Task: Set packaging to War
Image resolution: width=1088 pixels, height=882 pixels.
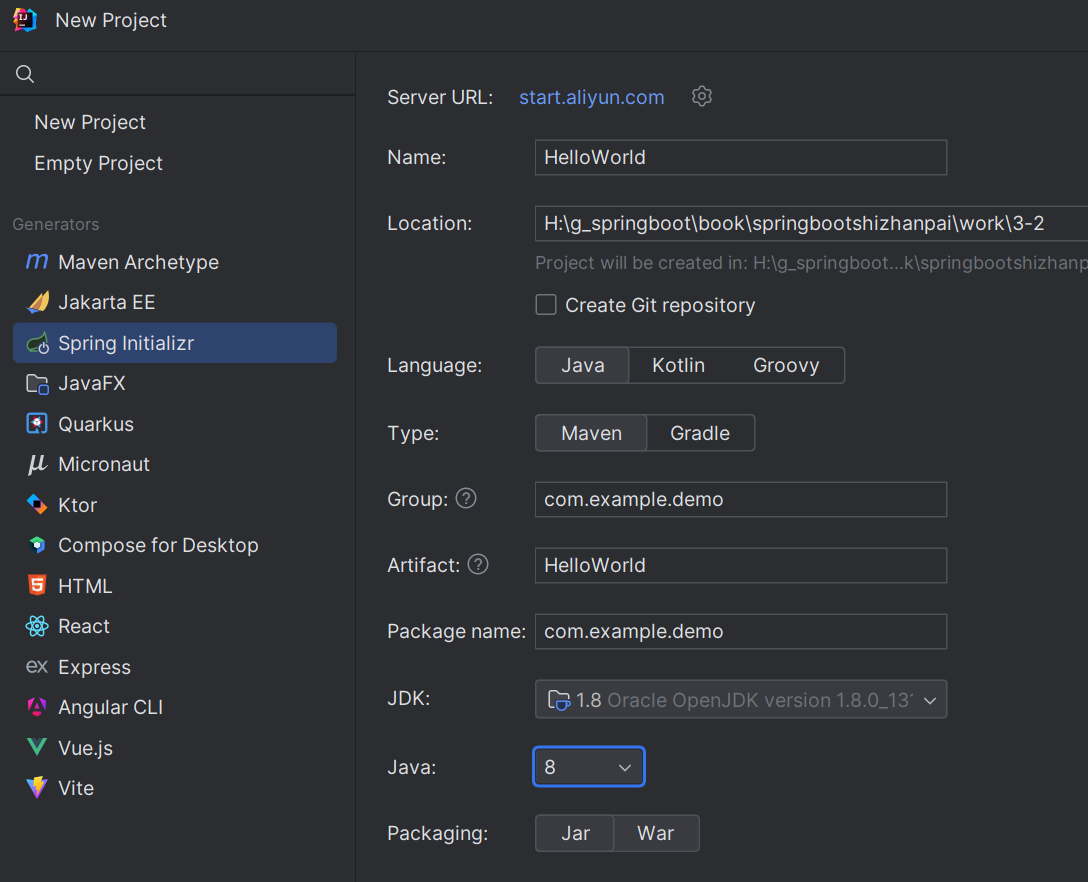Action: [655, 833]
